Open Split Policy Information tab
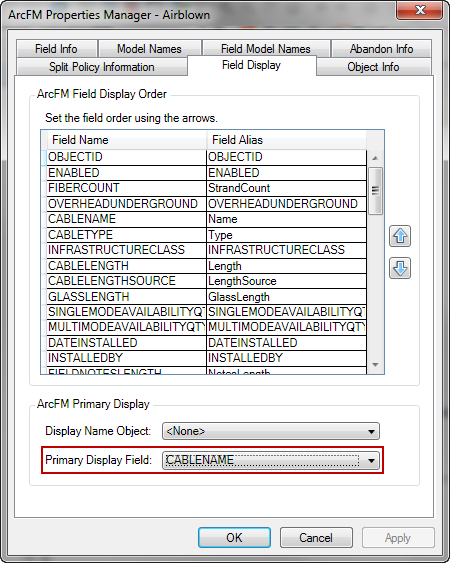 (x=102, y=67)
